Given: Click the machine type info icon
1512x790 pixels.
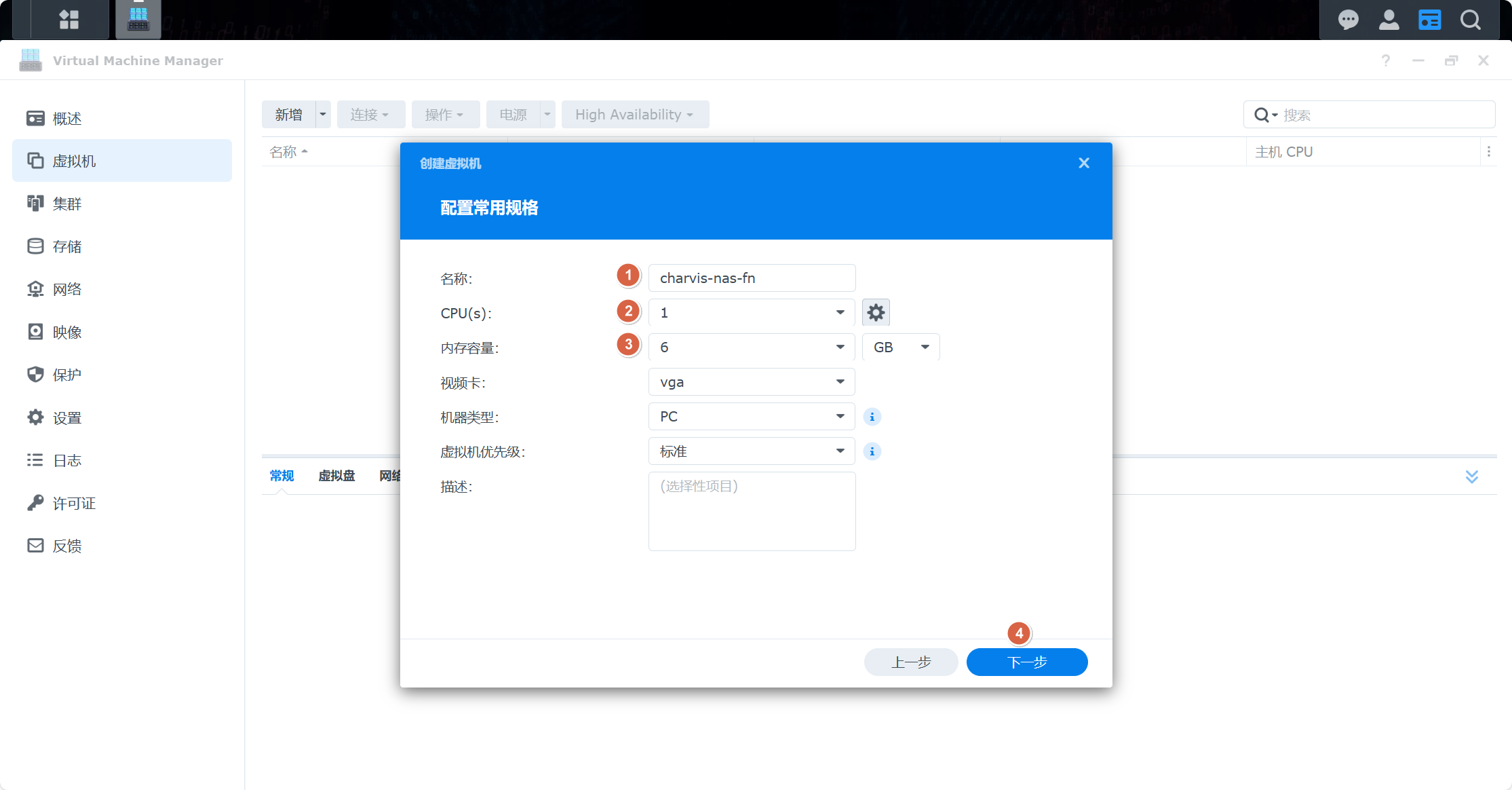Looking at the screenshot, I should click(872, 417).
